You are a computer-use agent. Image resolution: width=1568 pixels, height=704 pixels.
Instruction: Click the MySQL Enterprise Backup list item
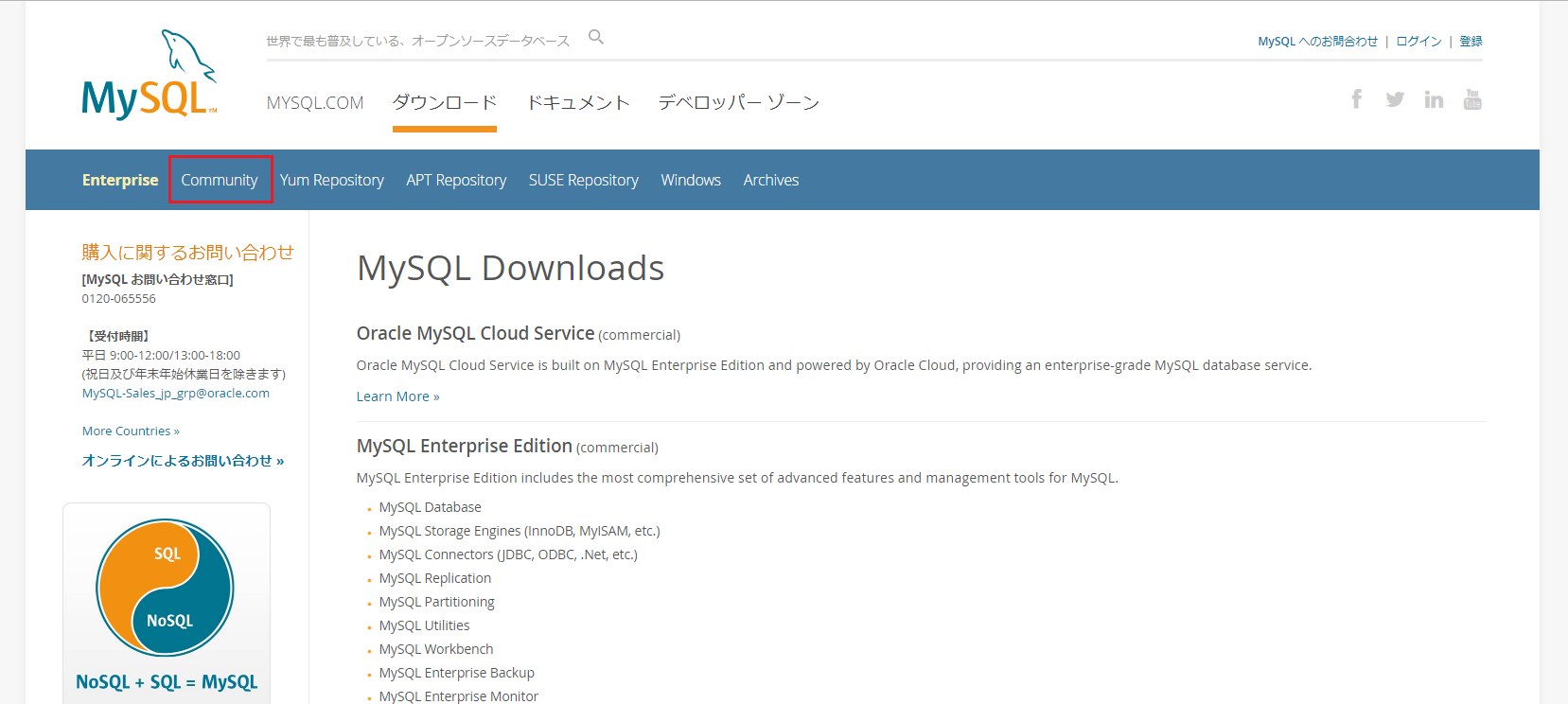pos(457,673)
